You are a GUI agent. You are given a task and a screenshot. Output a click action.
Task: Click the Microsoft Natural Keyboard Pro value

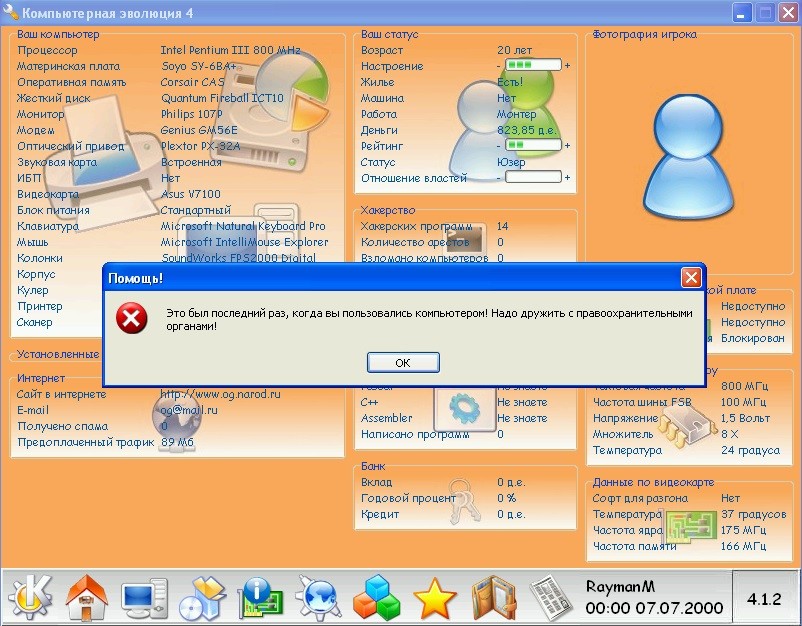pos(243,226)
